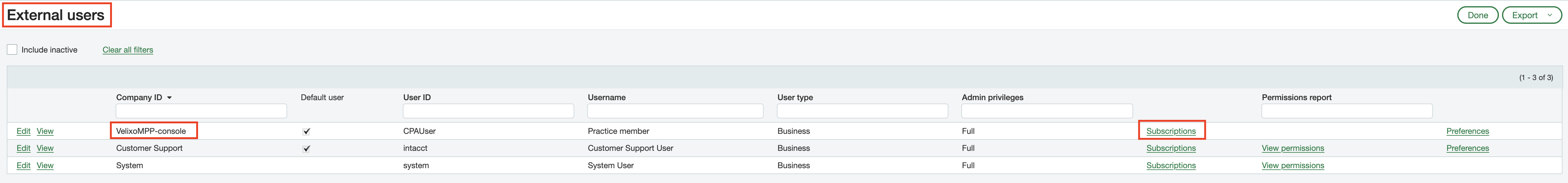This screenshot has height=183, width=1568.
Task: Edit the System user row
Action: 23,165
